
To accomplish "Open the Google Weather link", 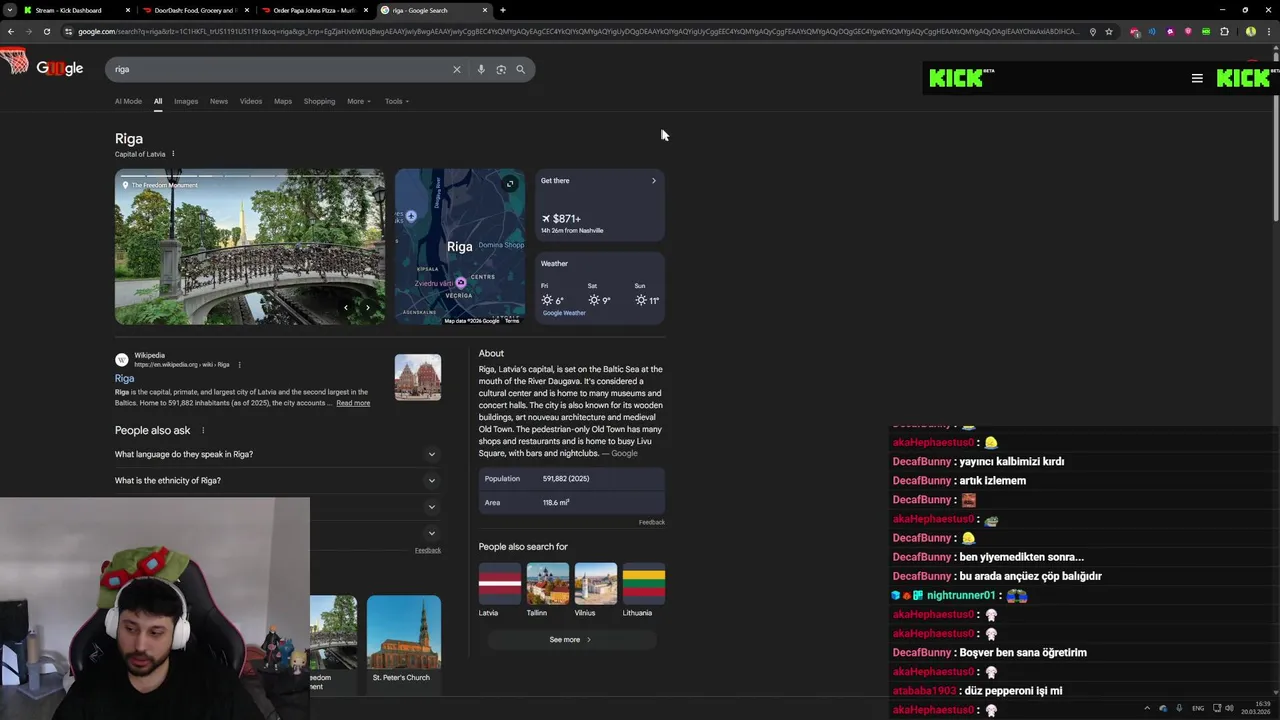I will [564, 313].
